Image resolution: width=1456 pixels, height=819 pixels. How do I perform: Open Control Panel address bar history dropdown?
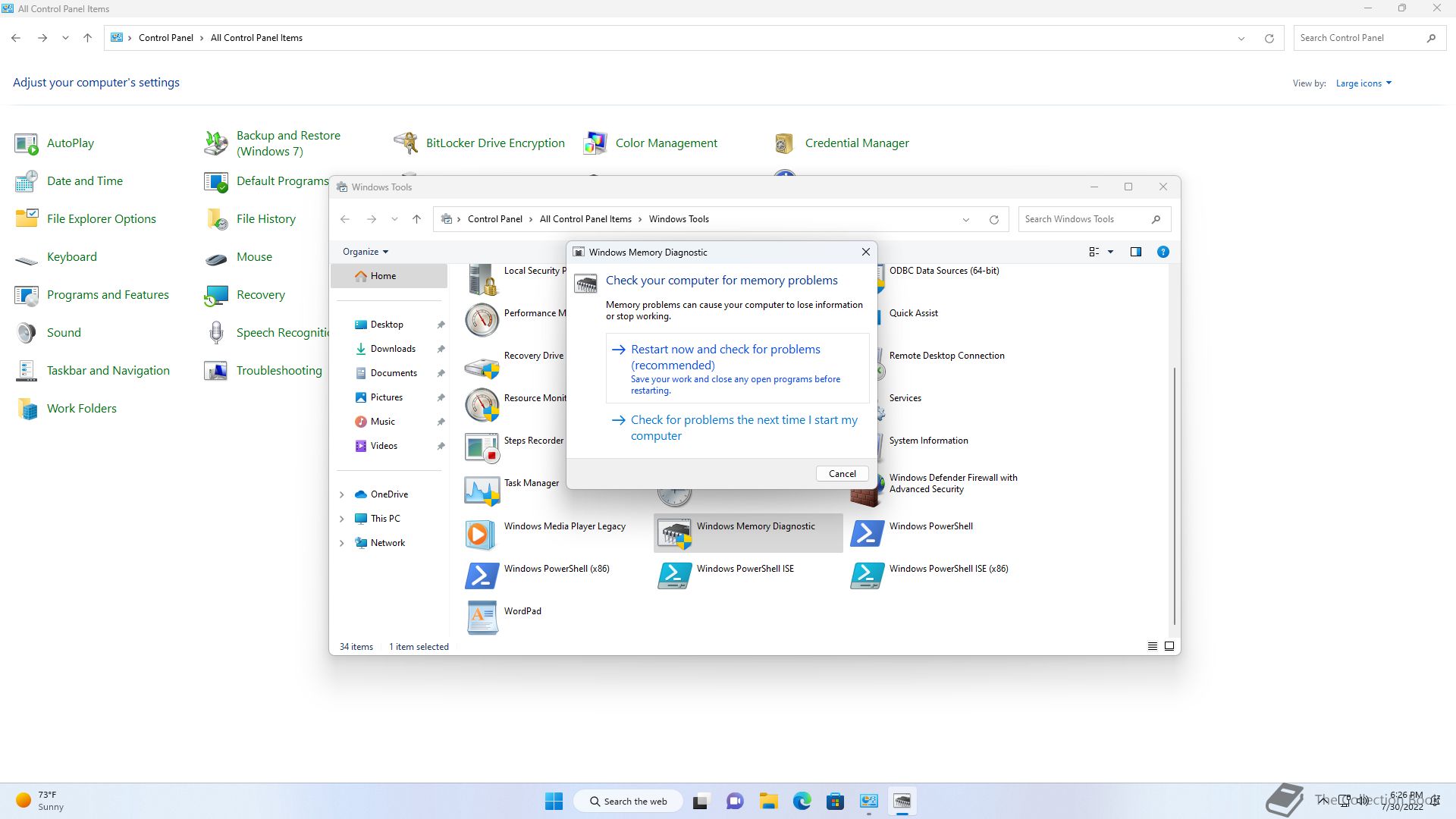pyautogui.click(x=1241, y=38)
